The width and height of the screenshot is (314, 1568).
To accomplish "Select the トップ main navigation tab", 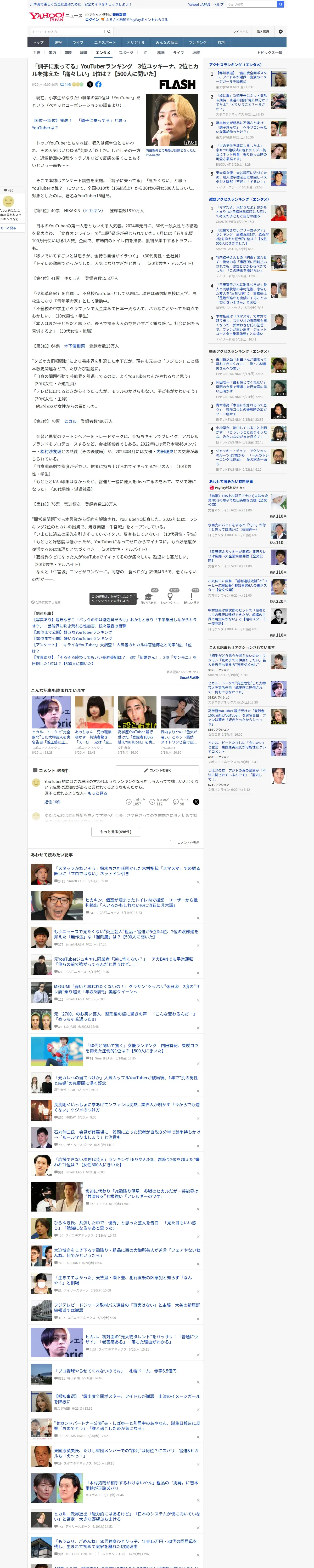I will (38, 43).
